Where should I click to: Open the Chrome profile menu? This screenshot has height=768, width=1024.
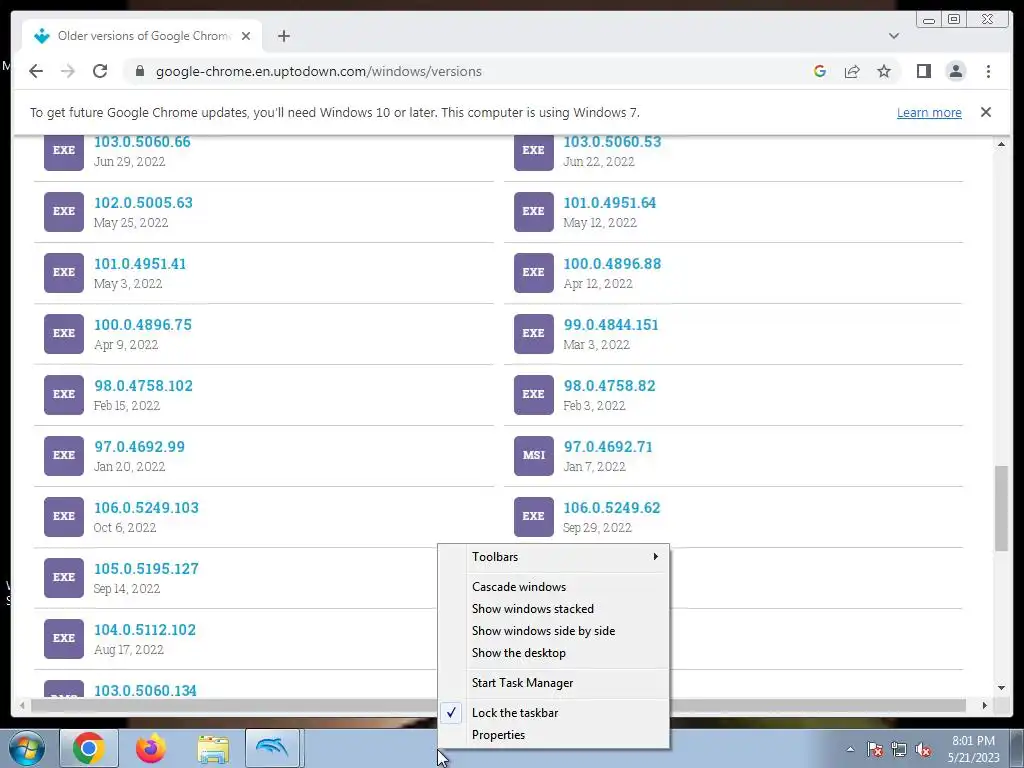point(955,71)
